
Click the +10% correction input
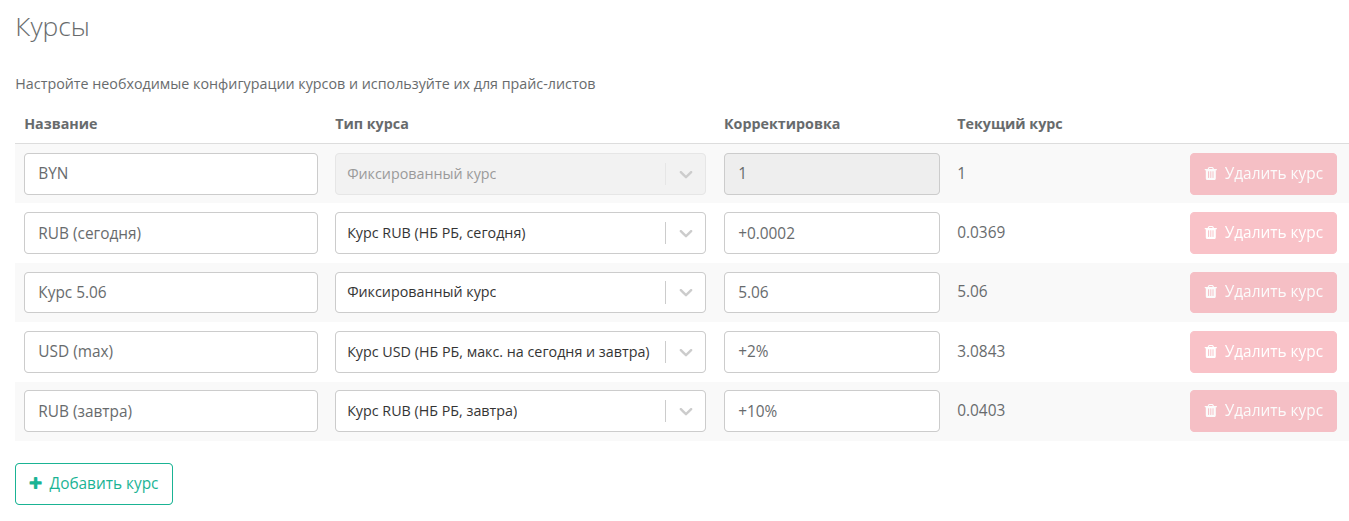pyautogui.click(x=832, y=411)
